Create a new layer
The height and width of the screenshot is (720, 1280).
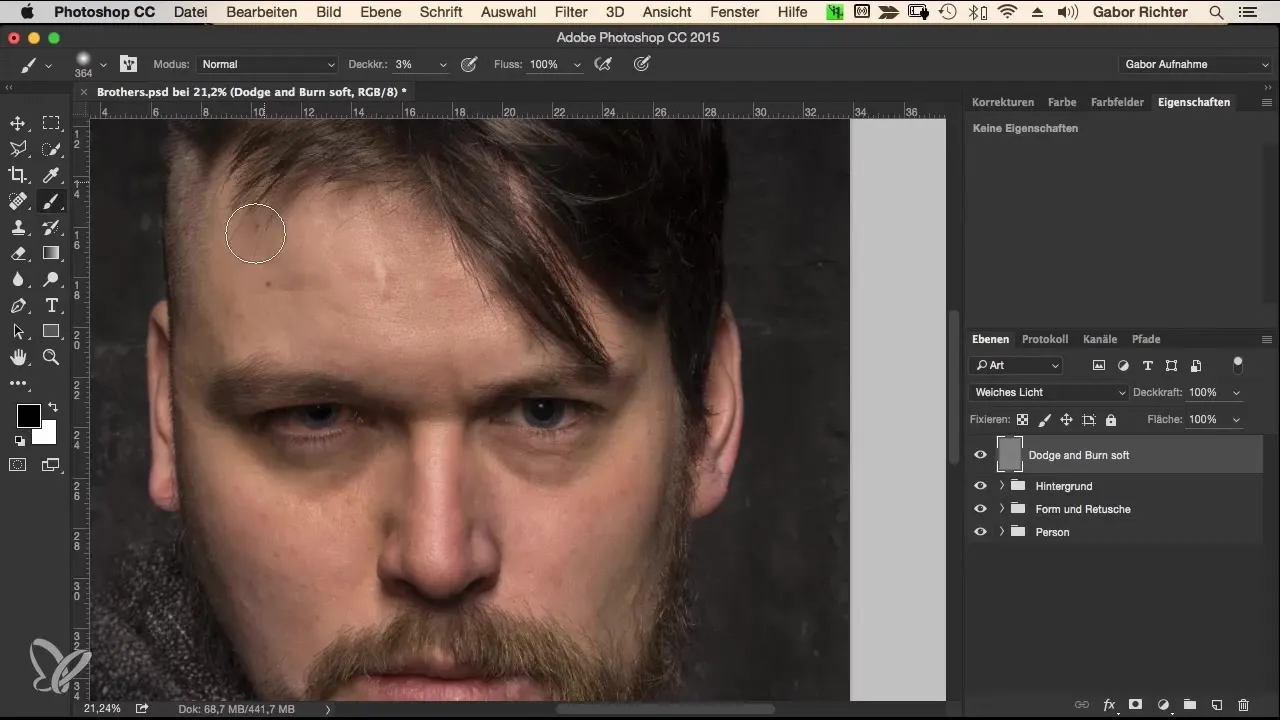[x=1217, y=705]
